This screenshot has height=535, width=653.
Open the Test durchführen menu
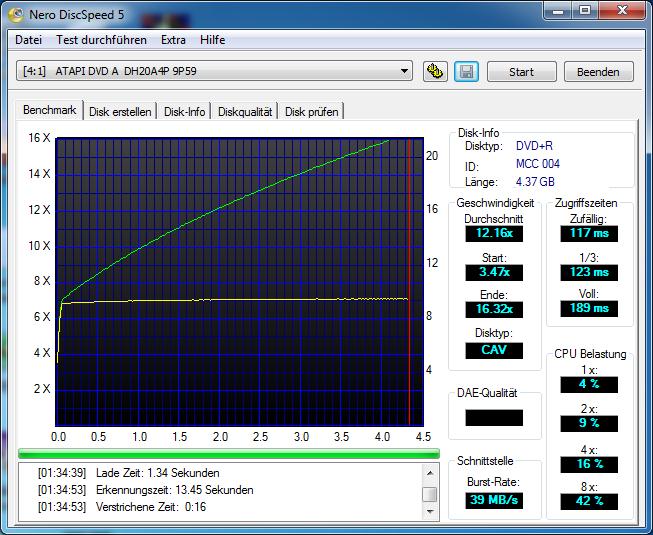(x=101, y=40)
